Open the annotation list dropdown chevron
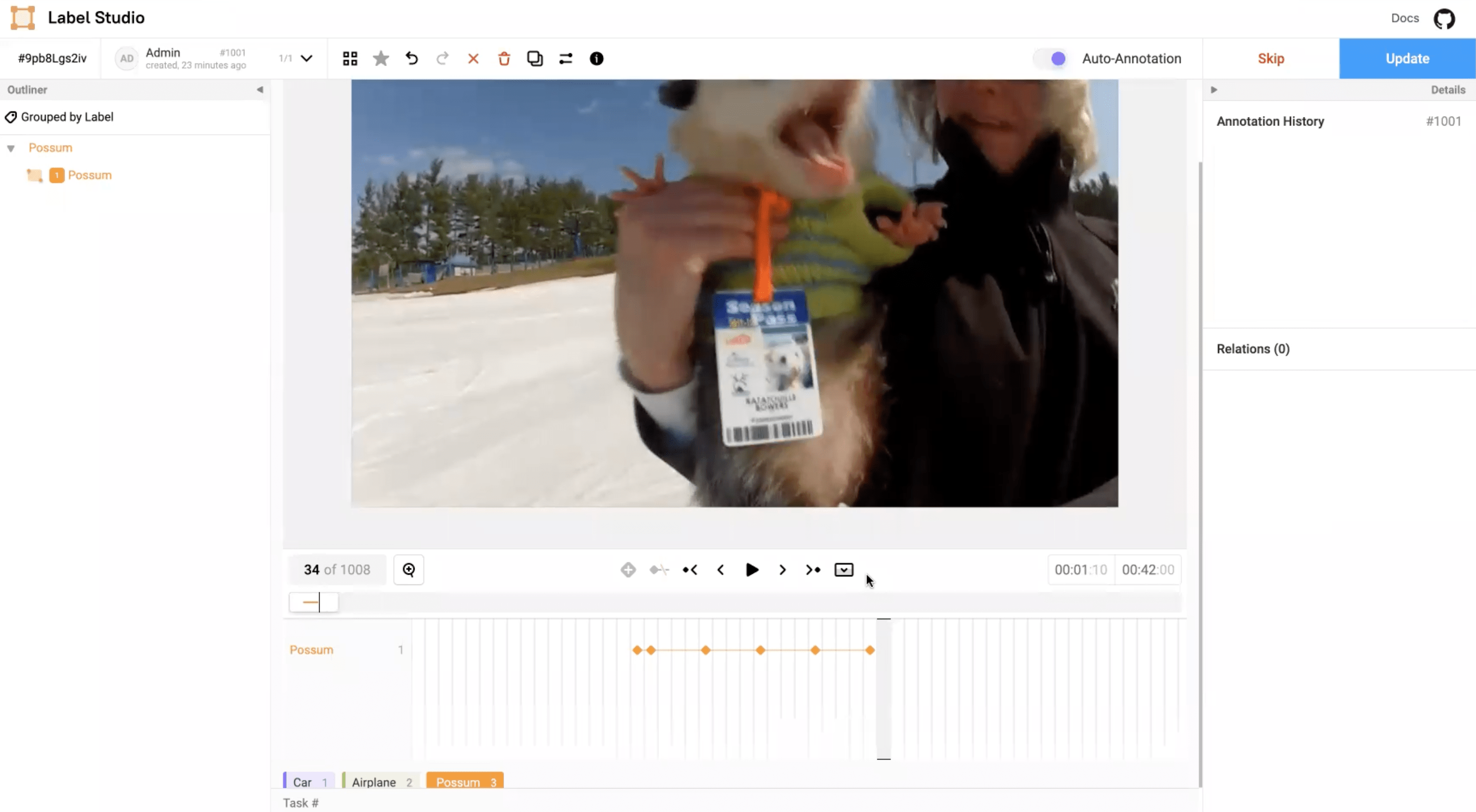The image size is (1476, 812). [x=307, y=58]
